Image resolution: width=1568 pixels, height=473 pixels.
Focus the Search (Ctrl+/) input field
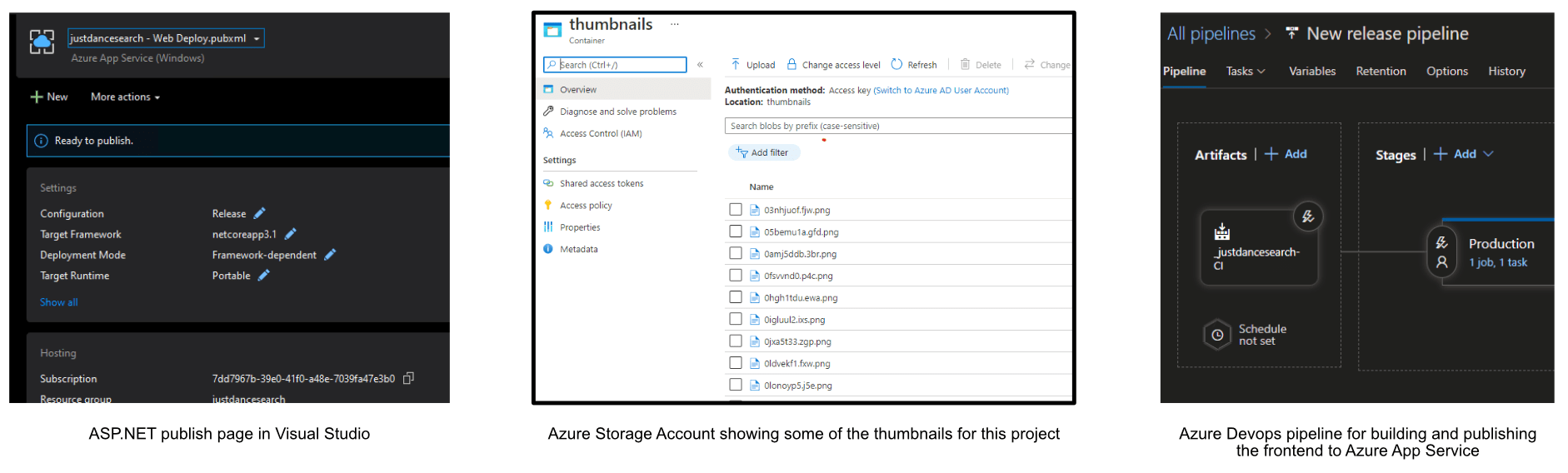coord(615,64)
